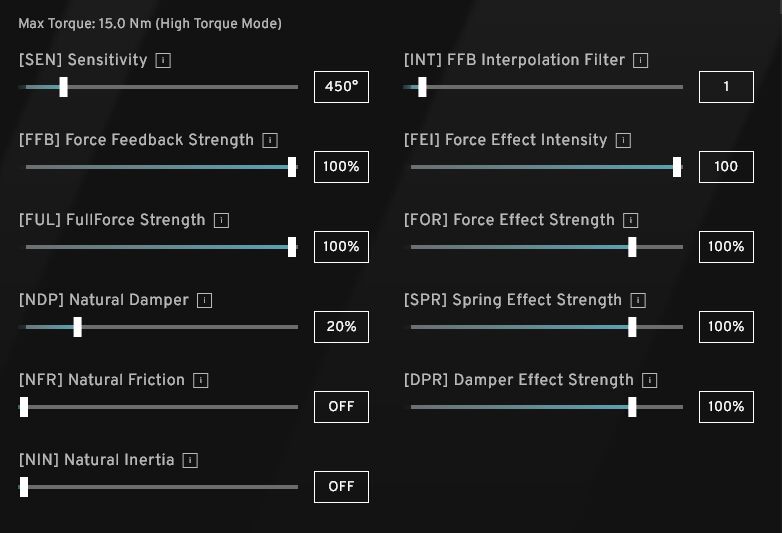Show FFB Interpolation Filter info icon
Image resolution: width=782 pixels, height=533 pixels.
(641, 60)
